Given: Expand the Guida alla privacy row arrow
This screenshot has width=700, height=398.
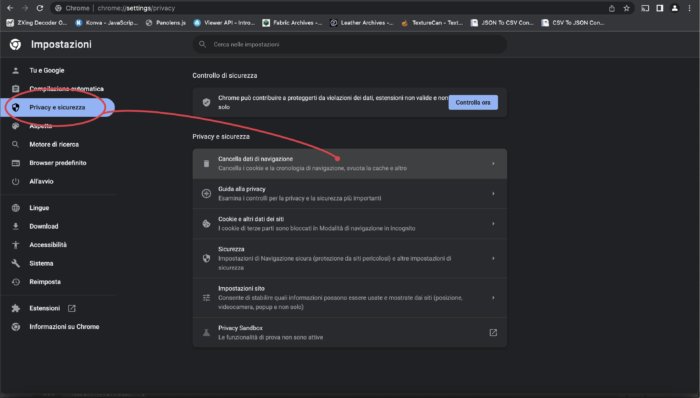Looking at the screenshot, I should pyautogui.click(x=493, y=194).
